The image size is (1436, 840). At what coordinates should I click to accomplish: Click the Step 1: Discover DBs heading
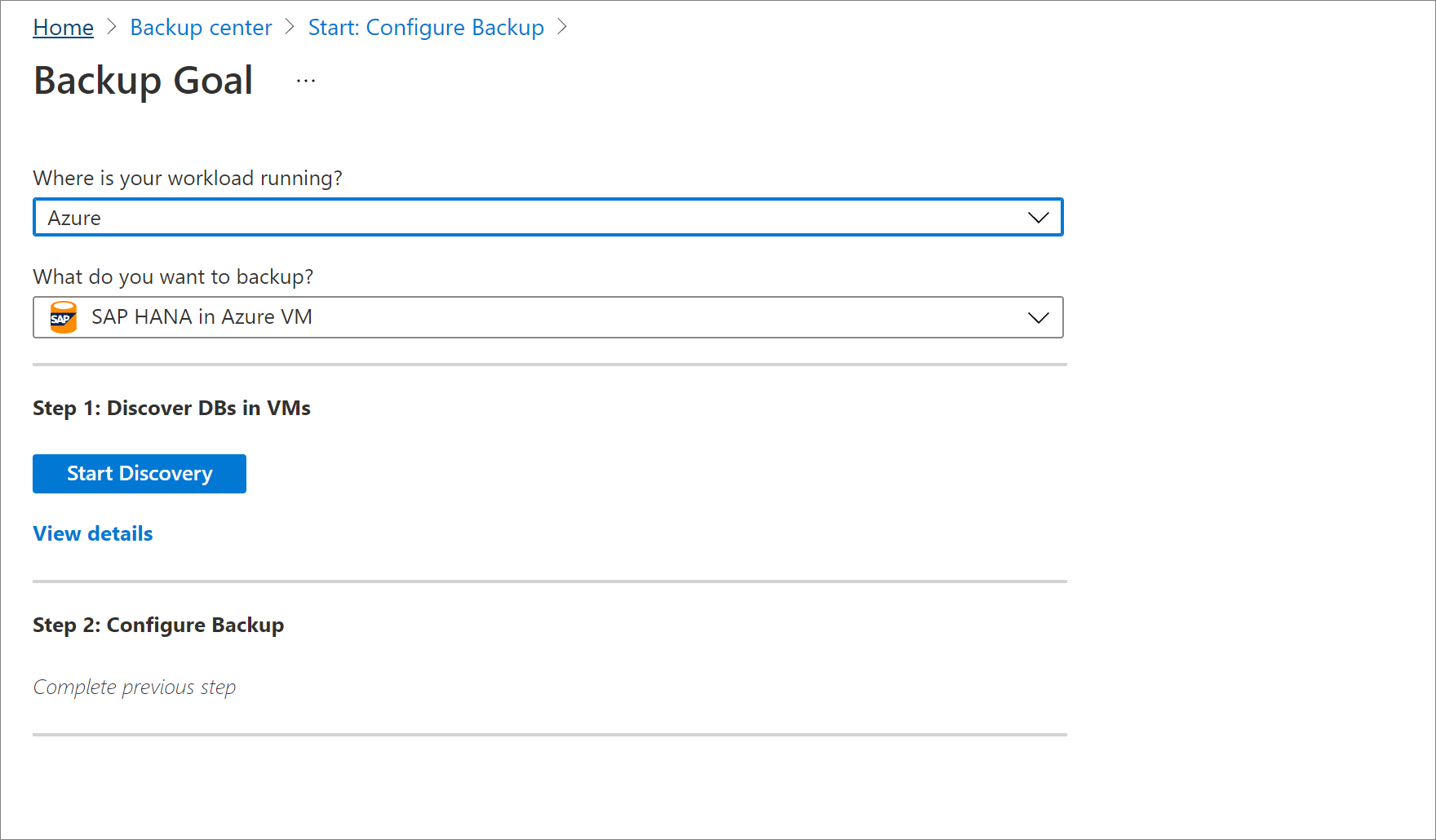(171, 408)
